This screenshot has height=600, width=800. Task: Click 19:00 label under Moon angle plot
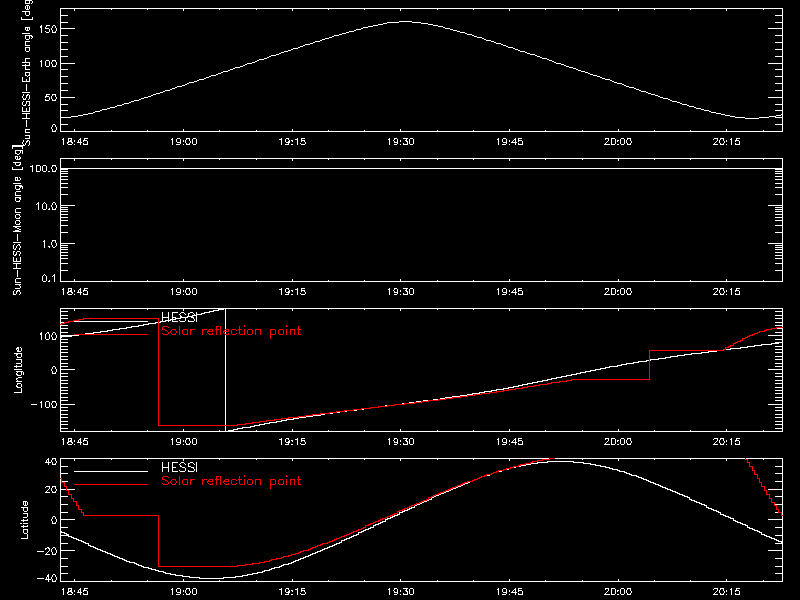point(184,292)
